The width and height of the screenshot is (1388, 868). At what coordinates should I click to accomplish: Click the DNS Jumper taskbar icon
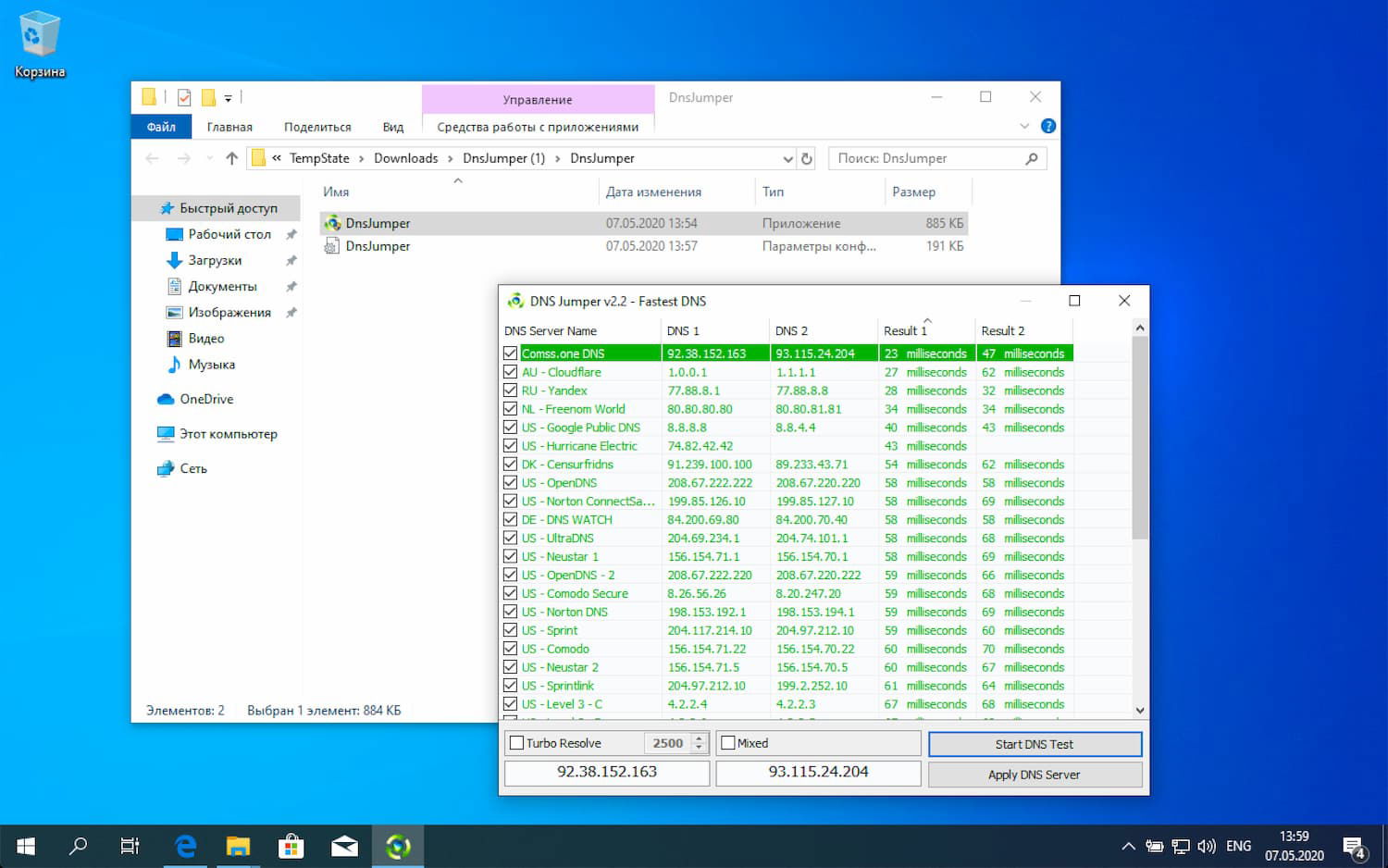(398, 846)
